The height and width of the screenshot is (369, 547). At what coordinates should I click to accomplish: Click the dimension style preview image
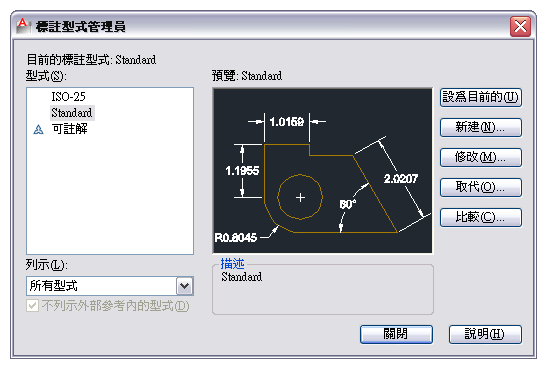coord(322,171)
